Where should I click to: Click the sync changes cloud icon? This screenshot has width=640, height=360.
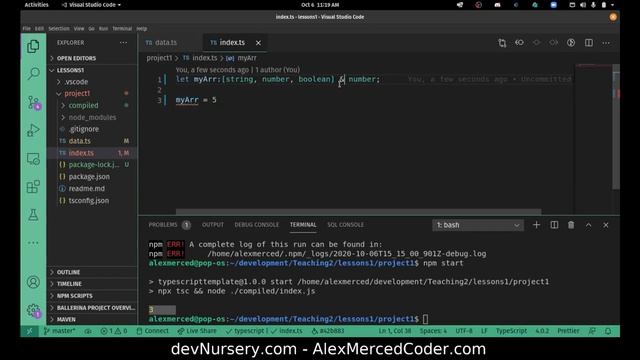click(x=88, y=331)
